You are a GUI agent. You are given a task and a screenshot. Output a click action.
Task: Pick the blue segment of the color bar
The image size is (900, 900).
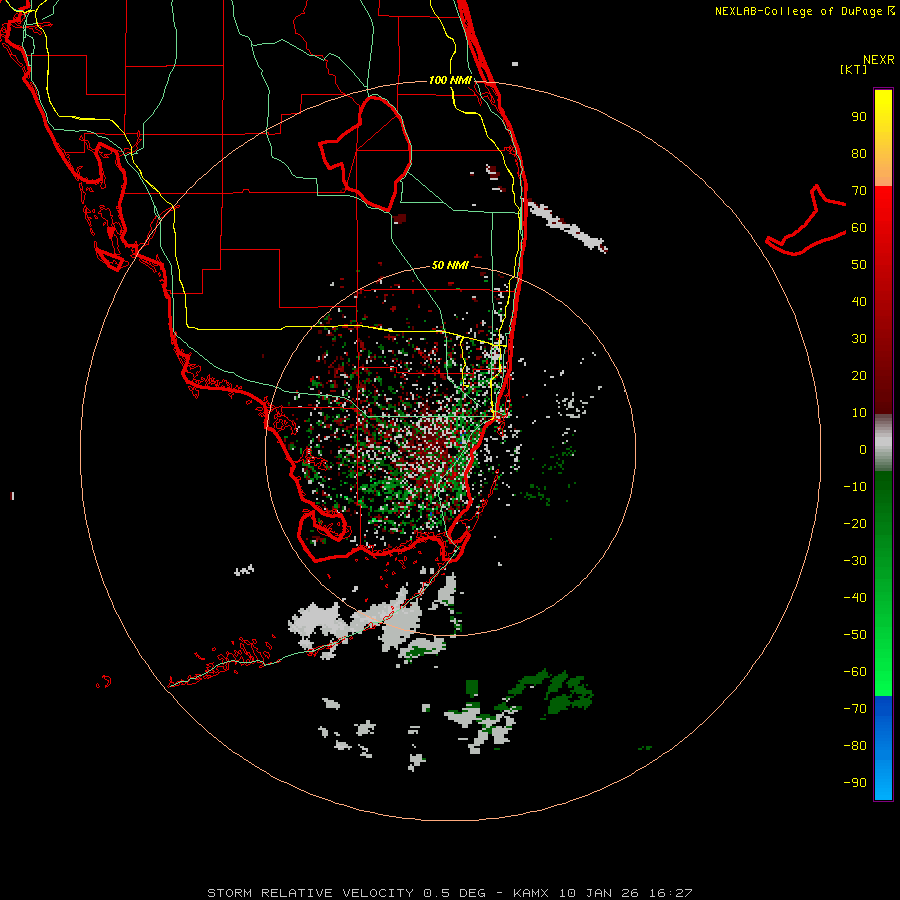883,748
